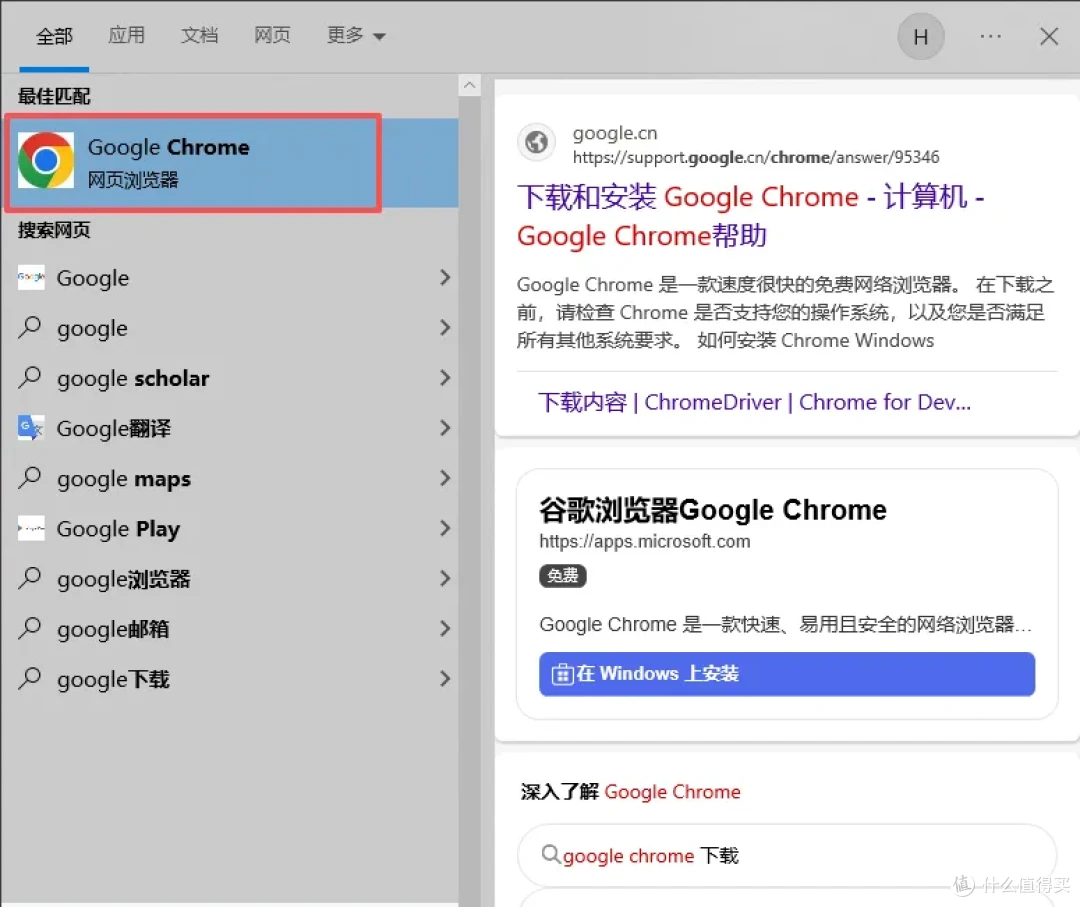1080x907 pixels.
Task: Open the 更多 dropdown filter
Action: coord(355,35)
